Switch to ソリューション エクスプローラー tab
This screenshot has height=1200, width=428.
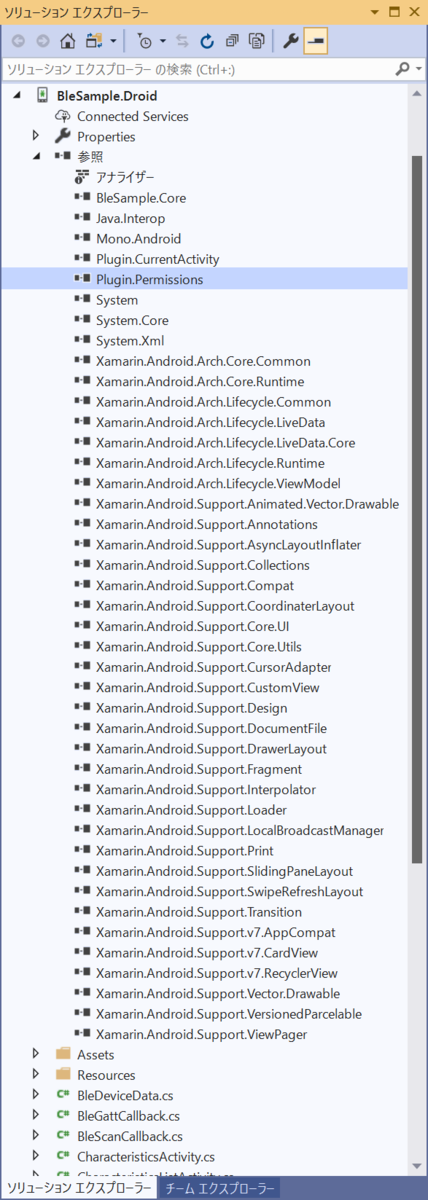(78, 1189)
